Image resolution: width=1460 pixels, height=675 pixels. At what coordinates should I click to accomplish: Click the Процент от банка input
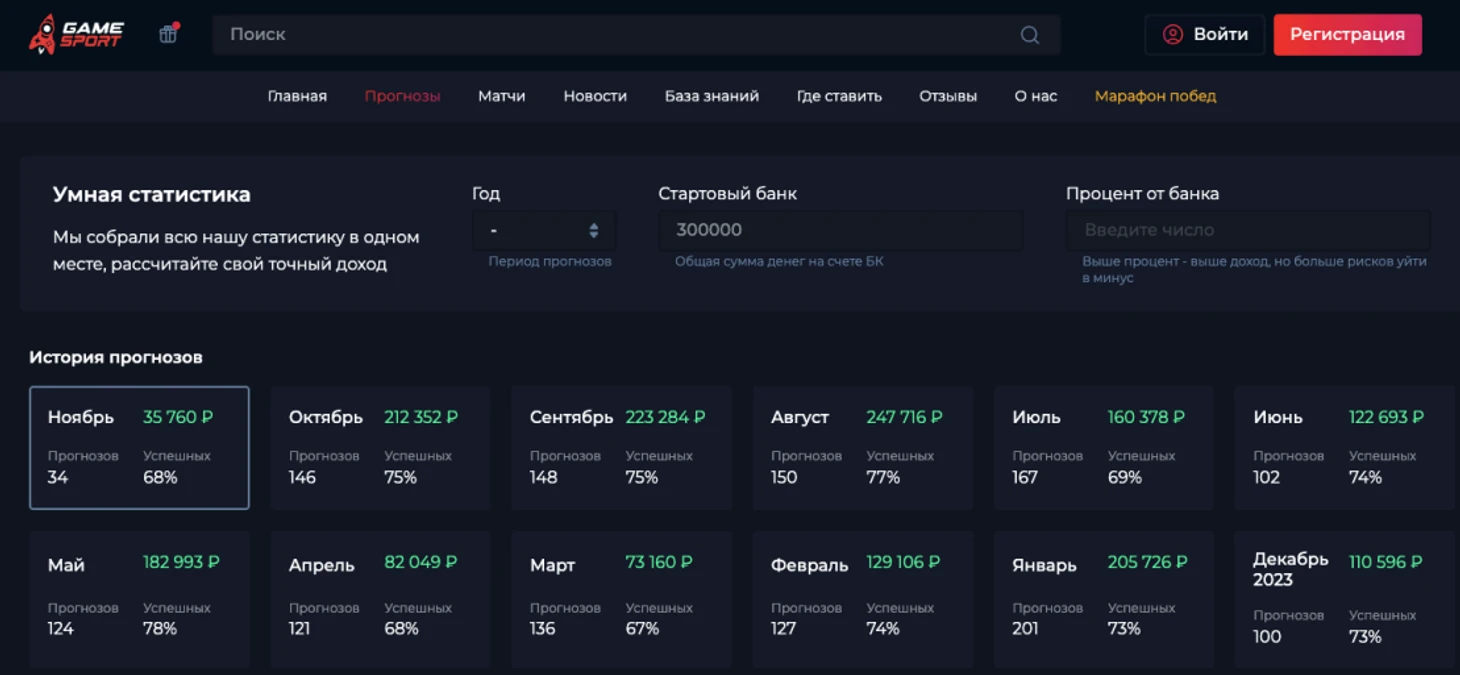1247,230
